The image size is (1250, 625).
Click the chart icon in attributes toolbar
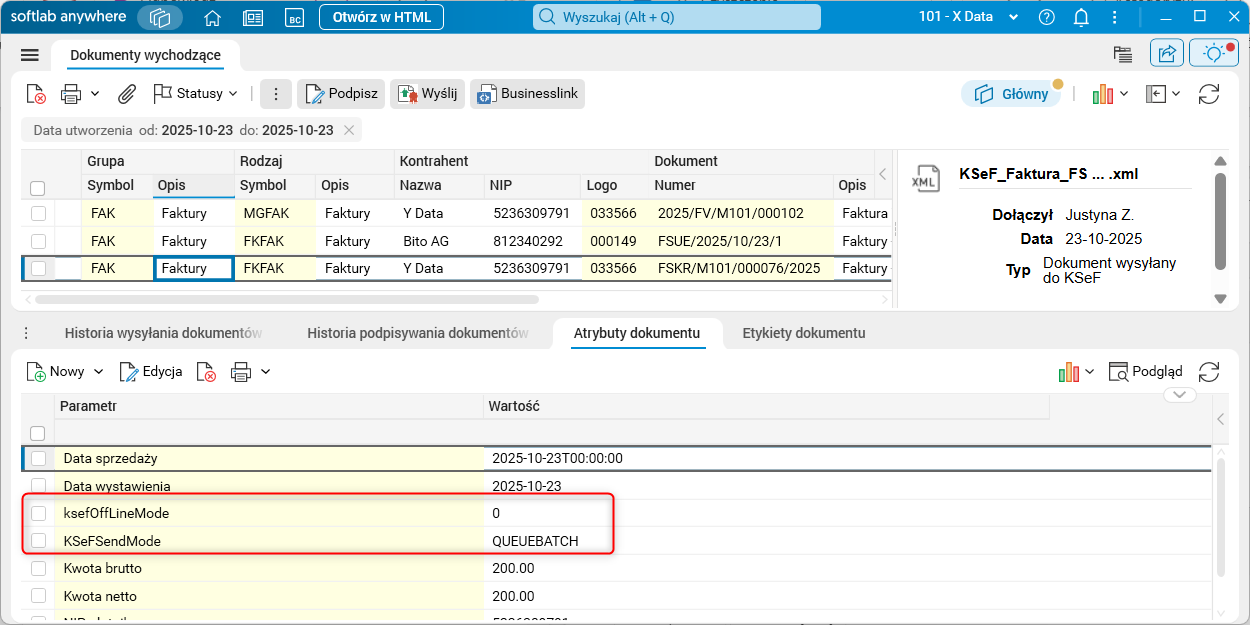(x=1069, y=372)
